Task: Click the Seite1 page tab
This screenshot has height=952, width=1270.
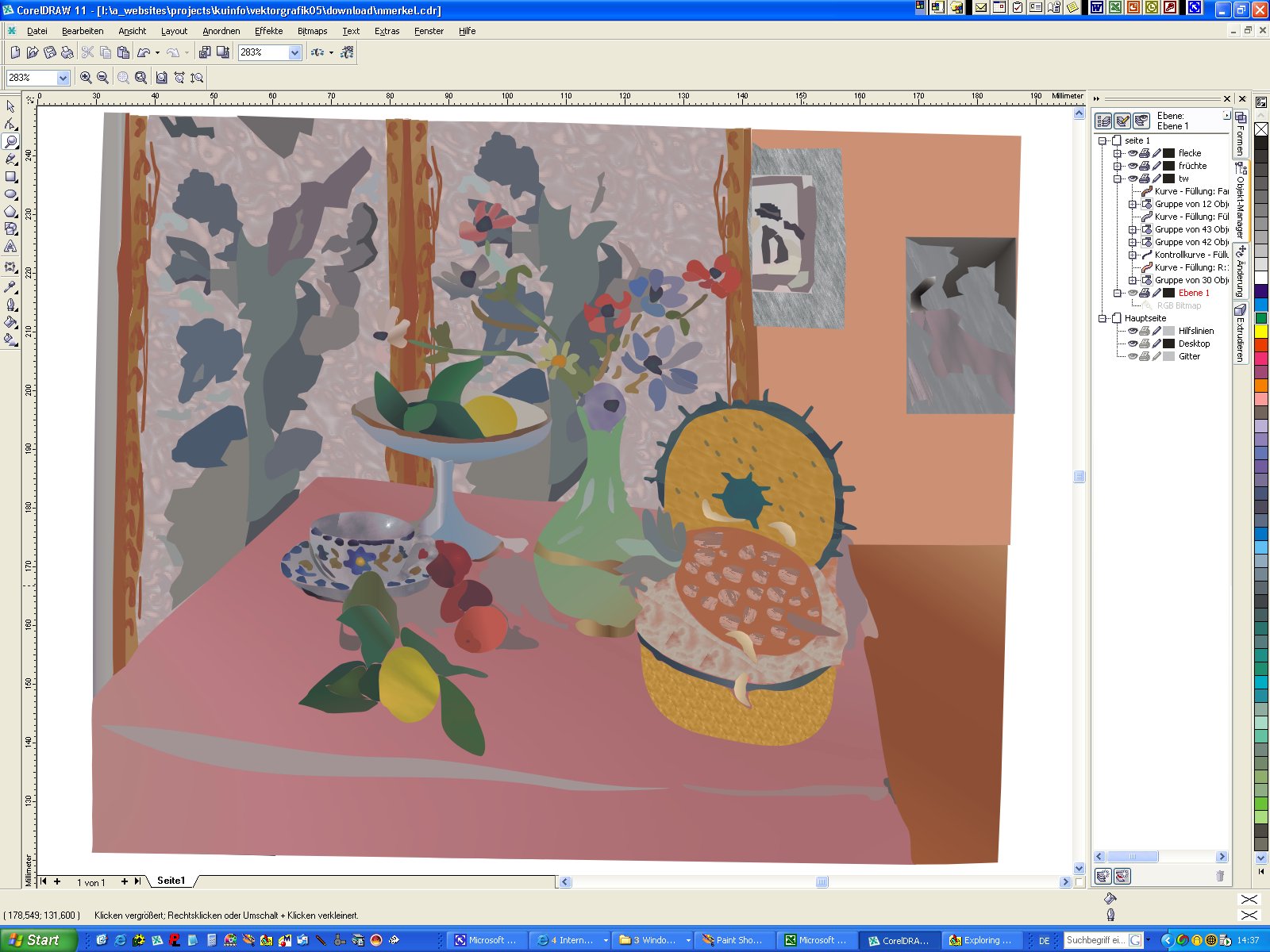Action: [x=171, y=881]
